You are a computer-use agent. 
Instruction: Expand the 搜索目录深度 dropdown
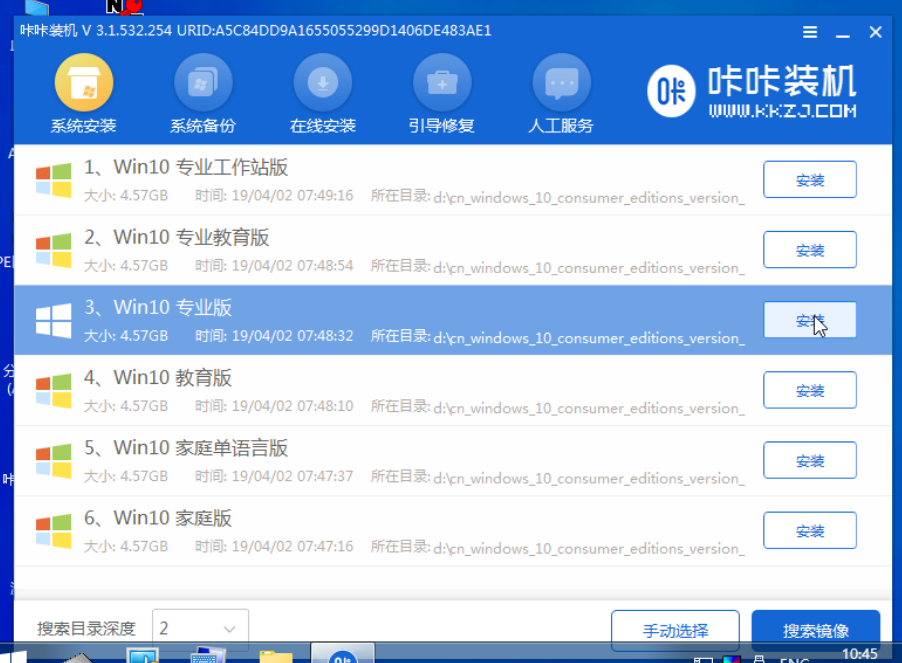[200, 629]
